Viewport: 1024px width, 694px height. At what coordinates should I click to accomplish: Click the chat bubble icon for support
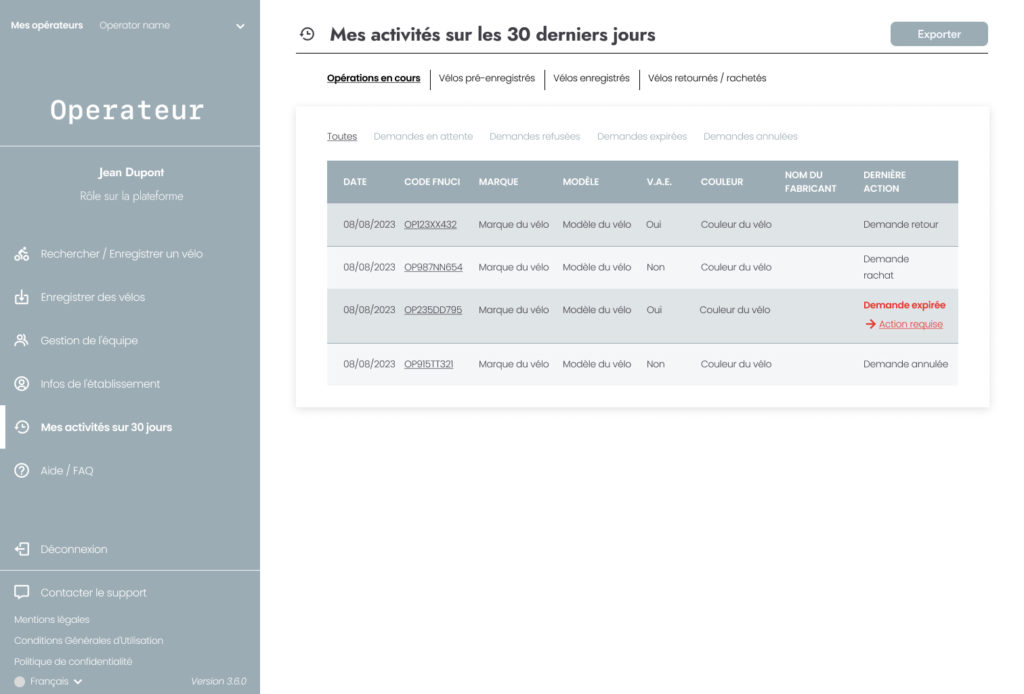coord(22,592)
